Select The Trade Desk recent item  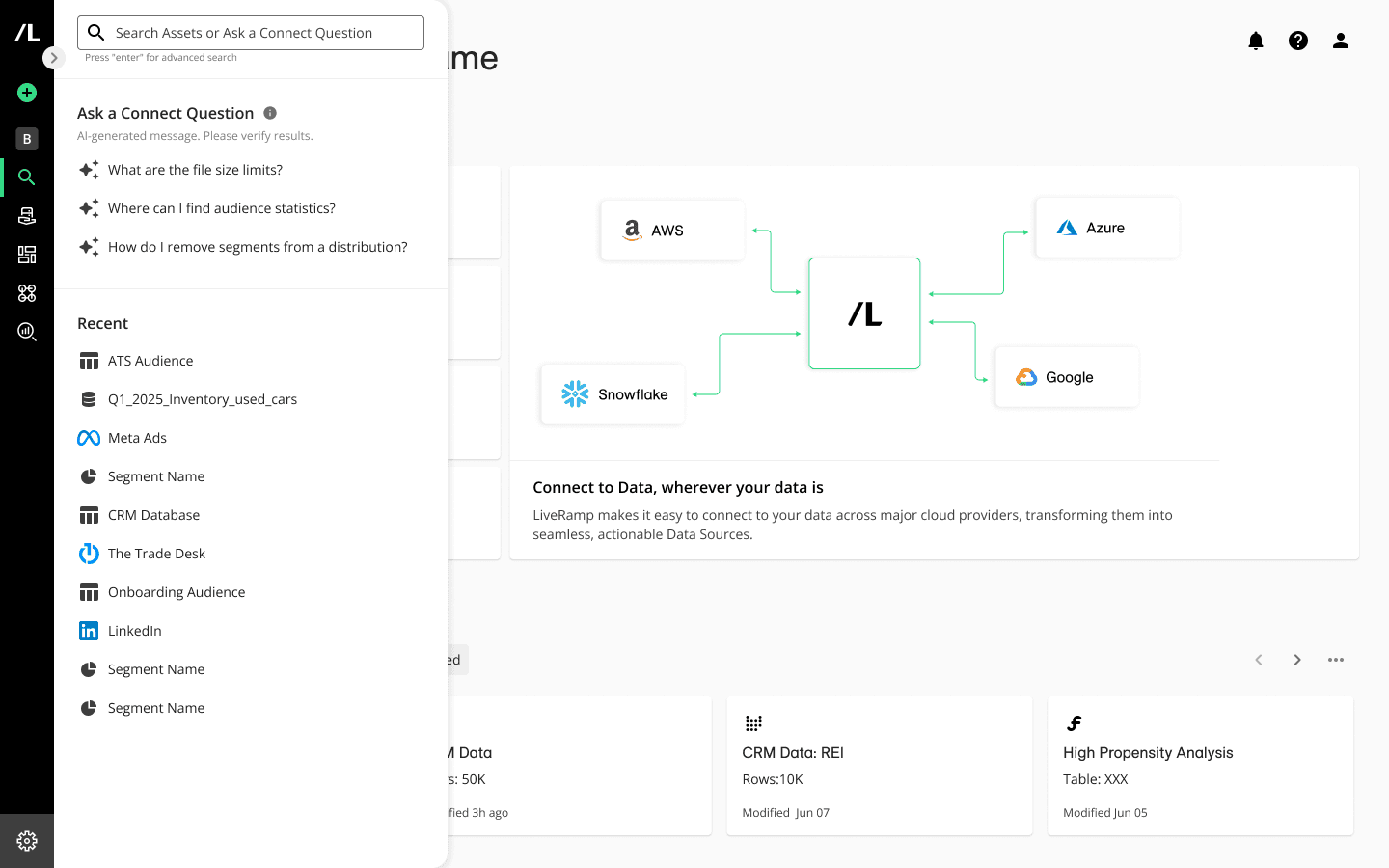click(156, 554)
